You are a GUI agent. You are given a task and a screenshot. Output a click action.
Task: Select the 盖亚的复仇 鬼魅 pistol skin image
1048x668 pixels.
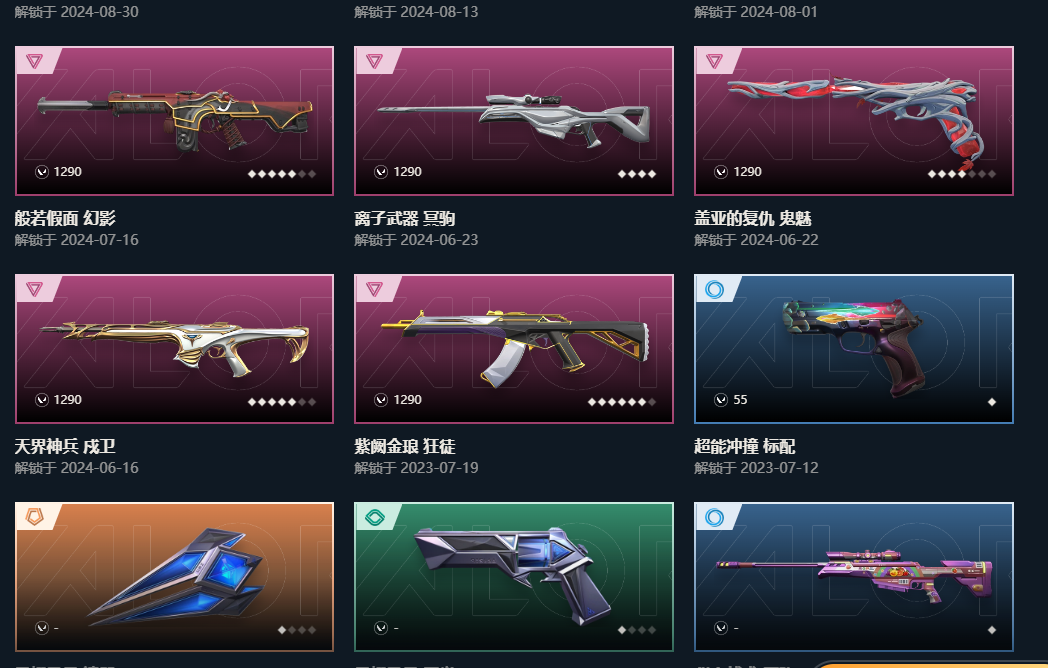[x=854, y=121]
